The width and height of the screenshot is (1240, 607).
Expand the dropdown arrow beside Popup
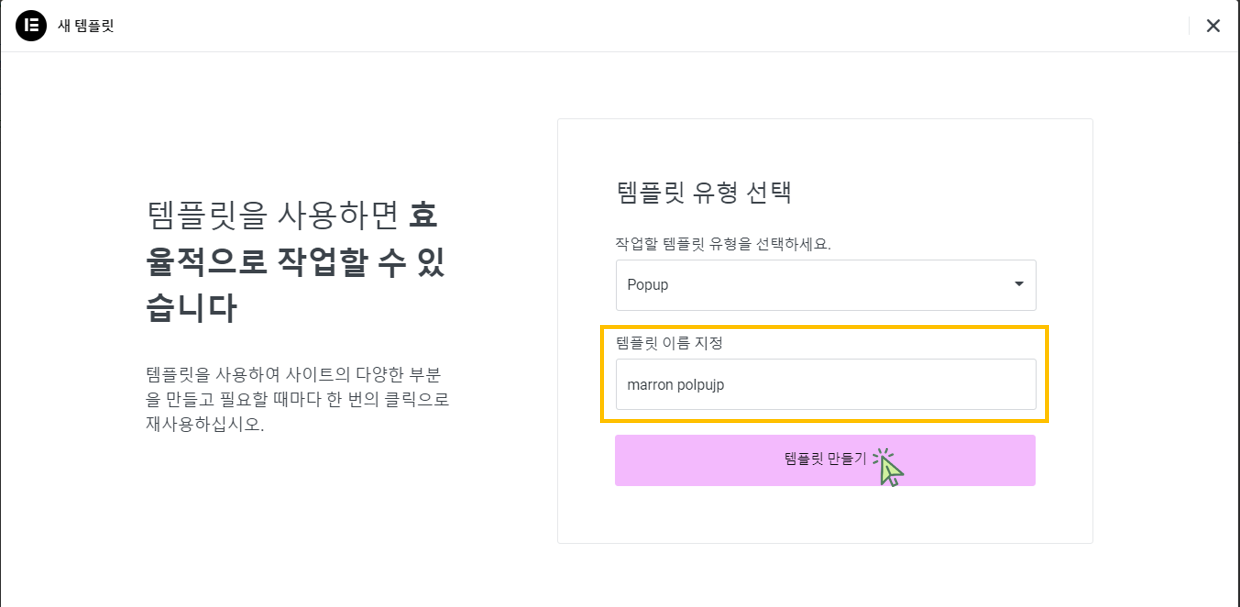pos(1019,284)
